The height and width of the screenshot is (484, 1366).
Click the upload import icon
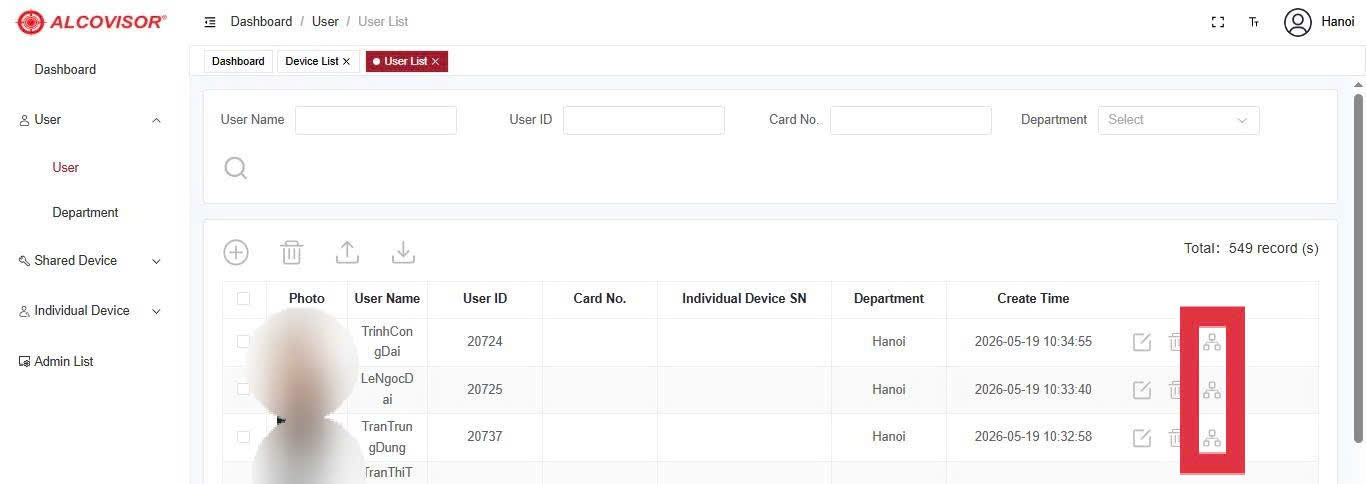(347, 252)
